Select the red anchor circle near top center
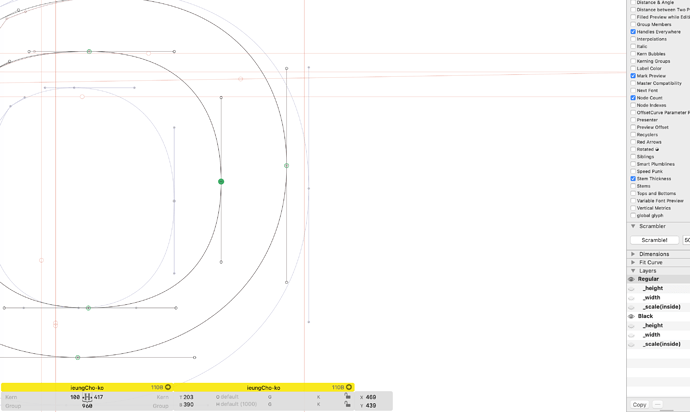The width and height of the screenshot is (690, 412). pyautogui.click(x=240, y=79)
